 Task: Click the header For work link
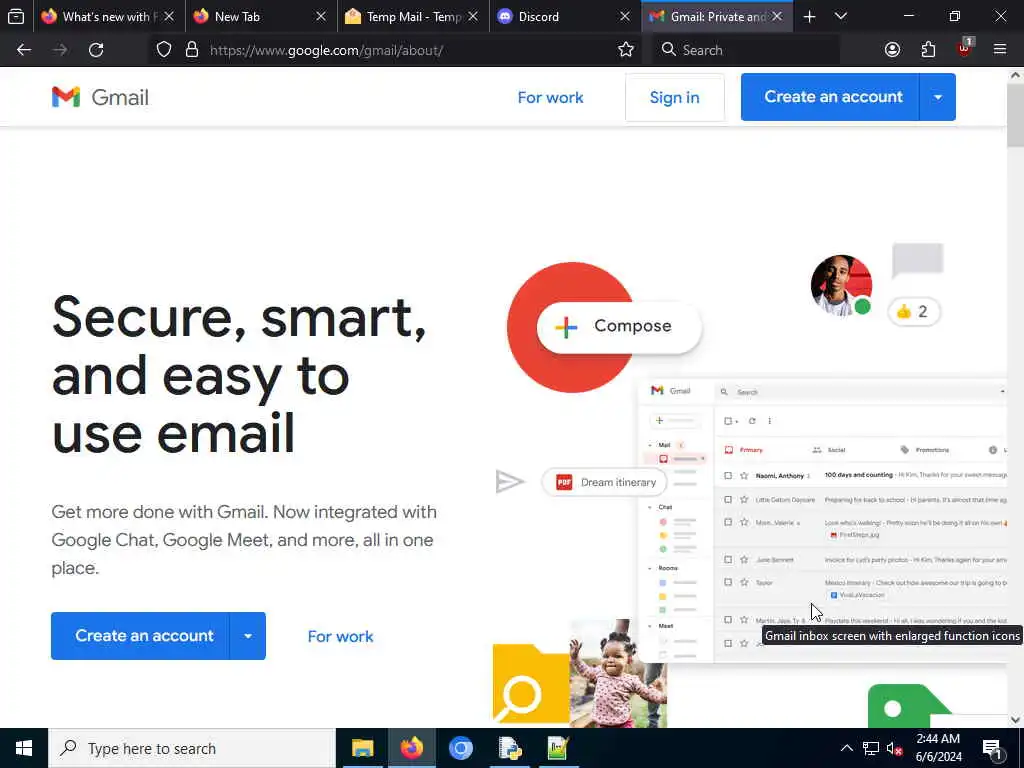[x=551, y=97]
